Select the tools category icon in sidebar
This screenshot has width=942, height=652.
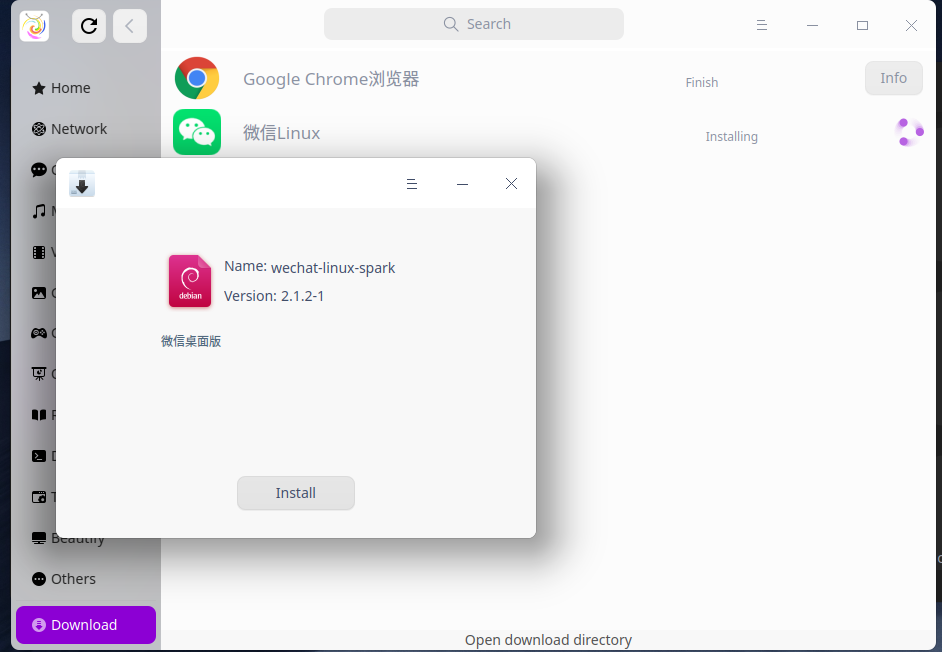pos(39,497)
